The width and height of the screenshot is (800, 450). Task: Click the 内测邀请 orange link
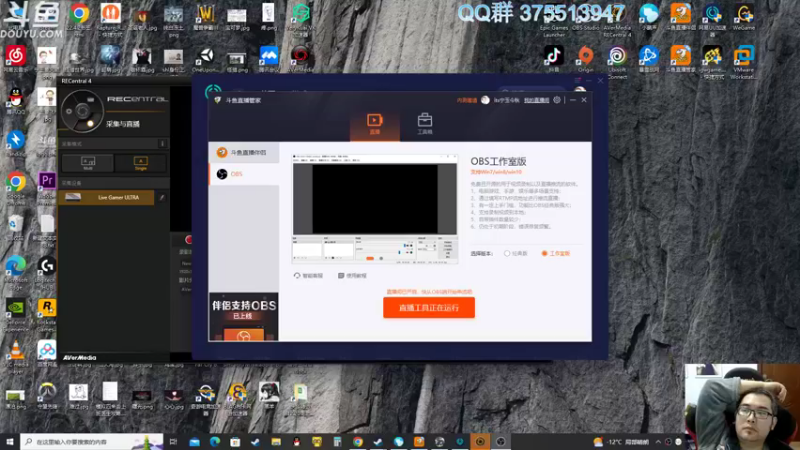coord(466,101)
